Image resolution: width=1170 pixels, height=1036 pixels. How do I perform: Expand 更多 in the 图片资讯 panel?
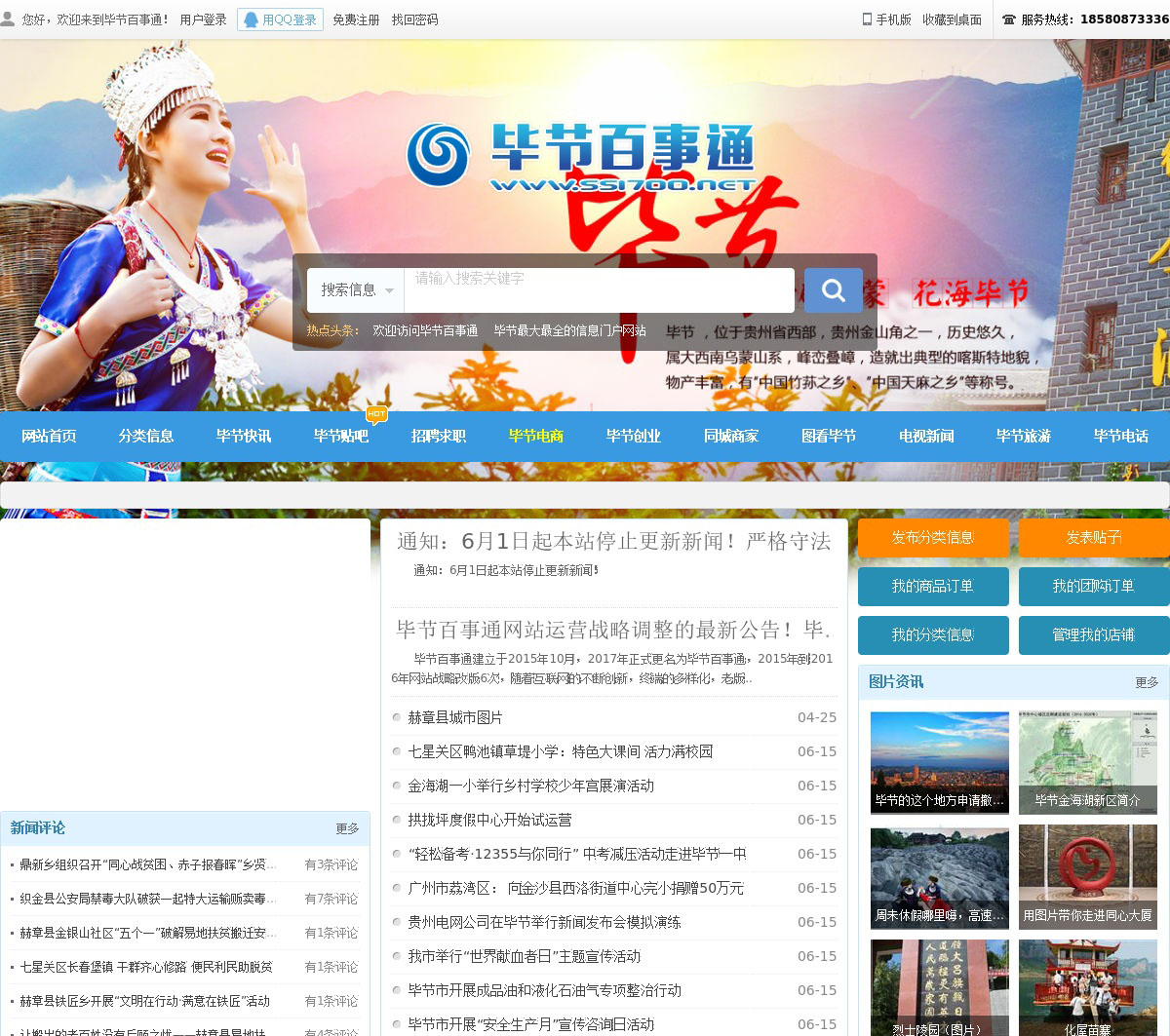click(x=1147, y=682)
